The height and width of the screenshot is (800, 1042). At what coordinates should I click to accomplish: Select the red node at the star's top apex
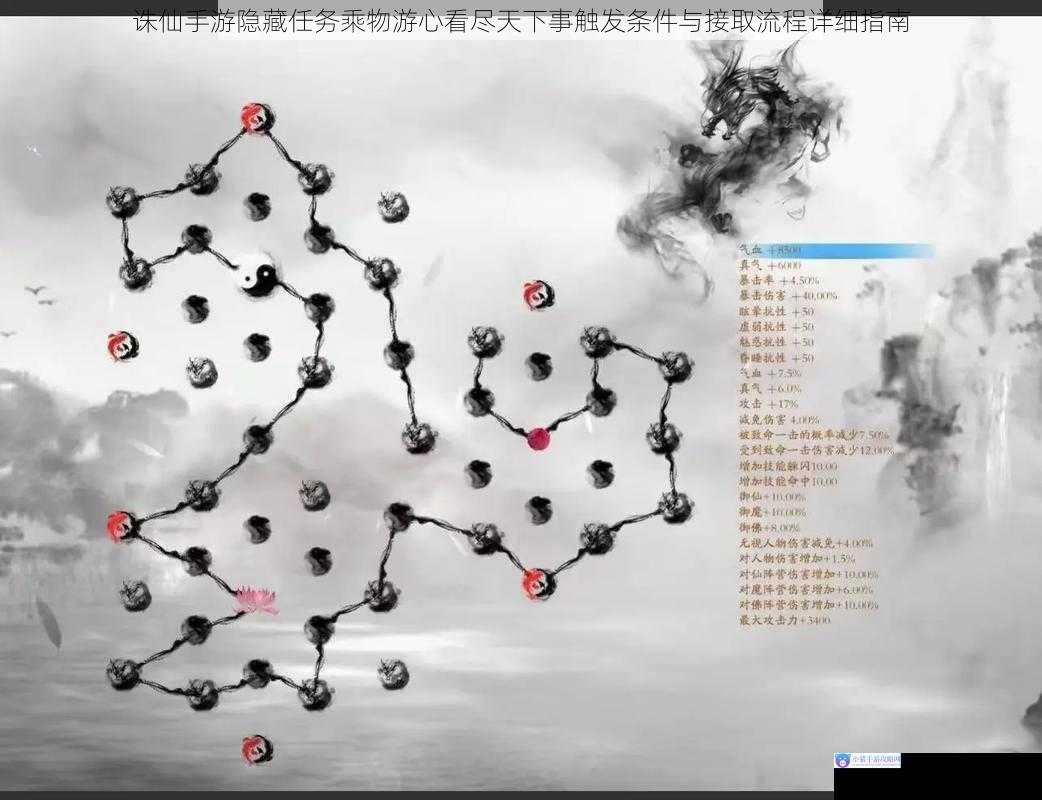(x=257, y=118)
